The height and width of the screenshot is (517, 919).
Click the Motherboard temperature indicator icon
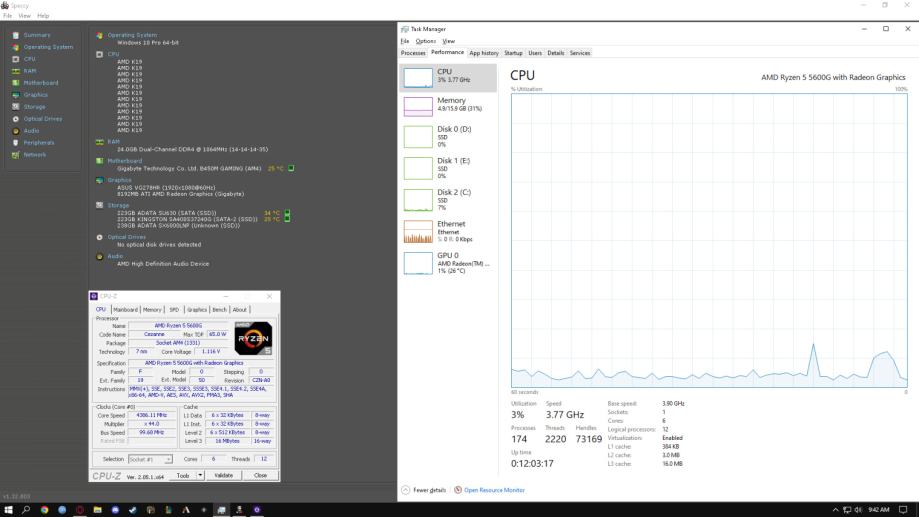pyautogui.click(x=291, y=168)
